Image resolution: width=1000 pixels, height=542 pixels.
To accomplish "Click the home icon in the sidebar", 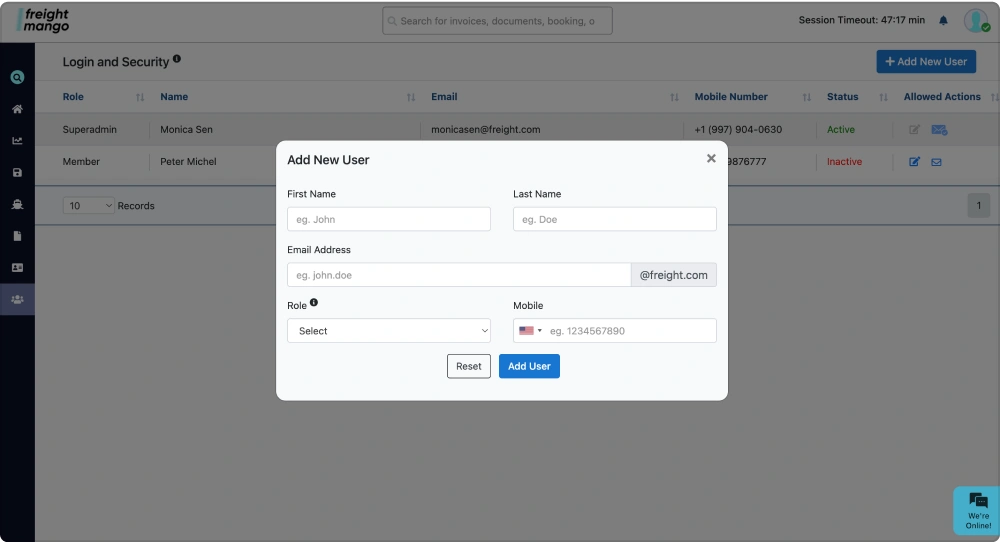I will 17,109.
